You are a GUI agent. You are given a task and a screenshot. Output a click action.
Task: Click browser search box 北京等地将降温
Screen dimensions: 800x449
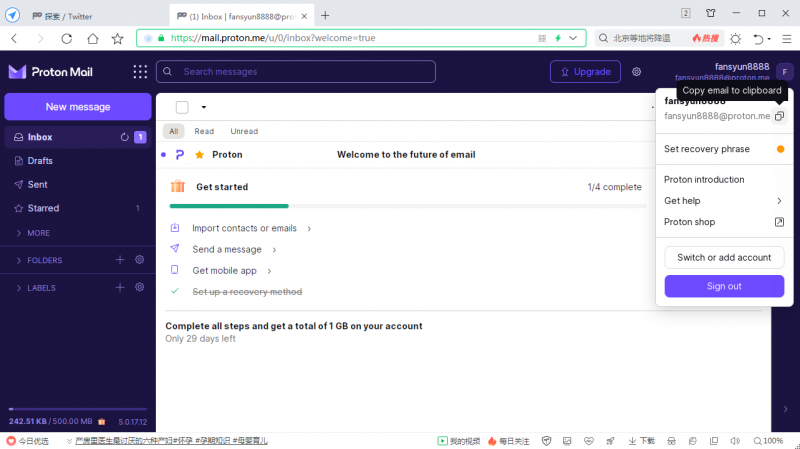(642, 38)
